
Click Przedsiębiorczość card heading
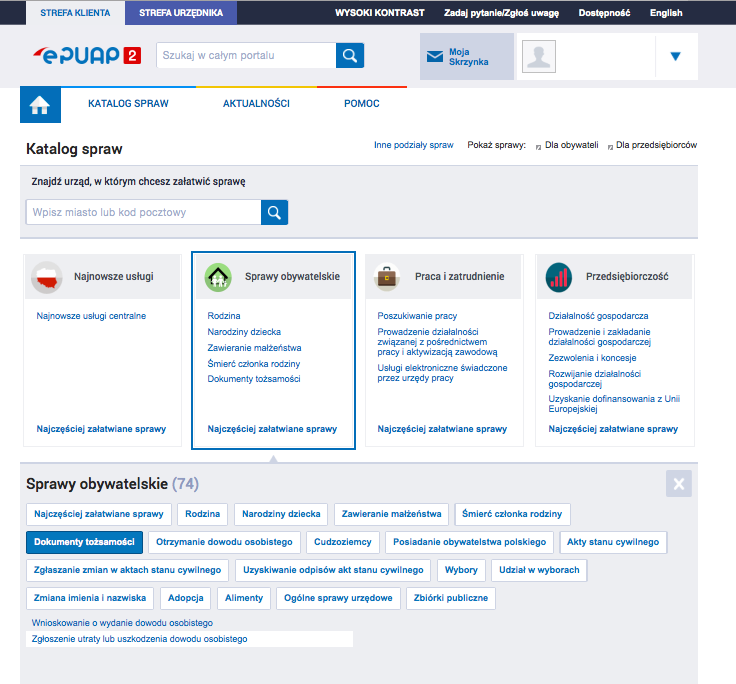[x=627, y=277]
